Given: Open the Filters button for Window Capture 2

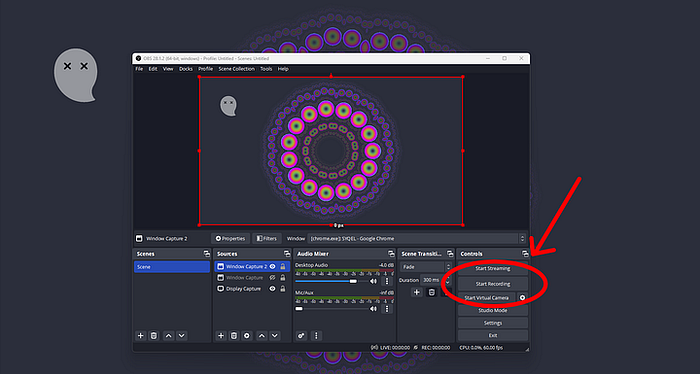Looking at the screenshot, I should [x=267, y=238].
